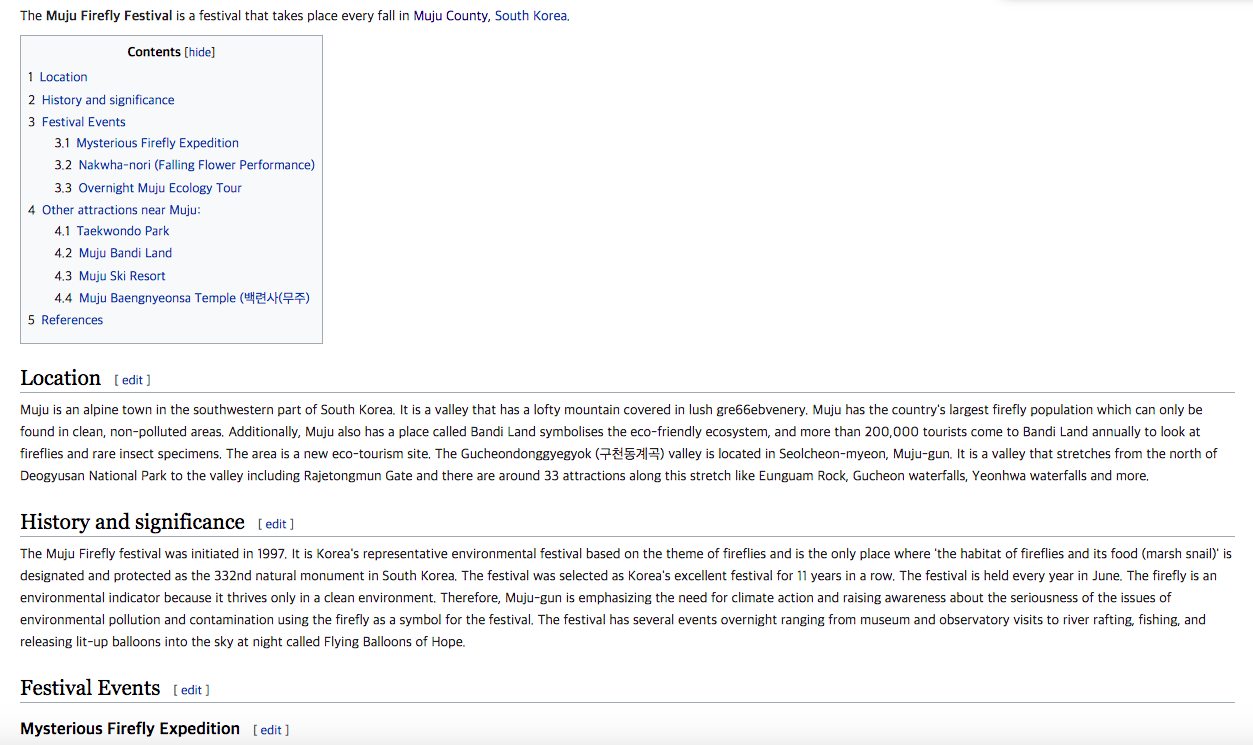Viewport: 1253px width, 745px height.
Task: Go to 4.2 Muju Bandi Land entry
Action: 113,253
